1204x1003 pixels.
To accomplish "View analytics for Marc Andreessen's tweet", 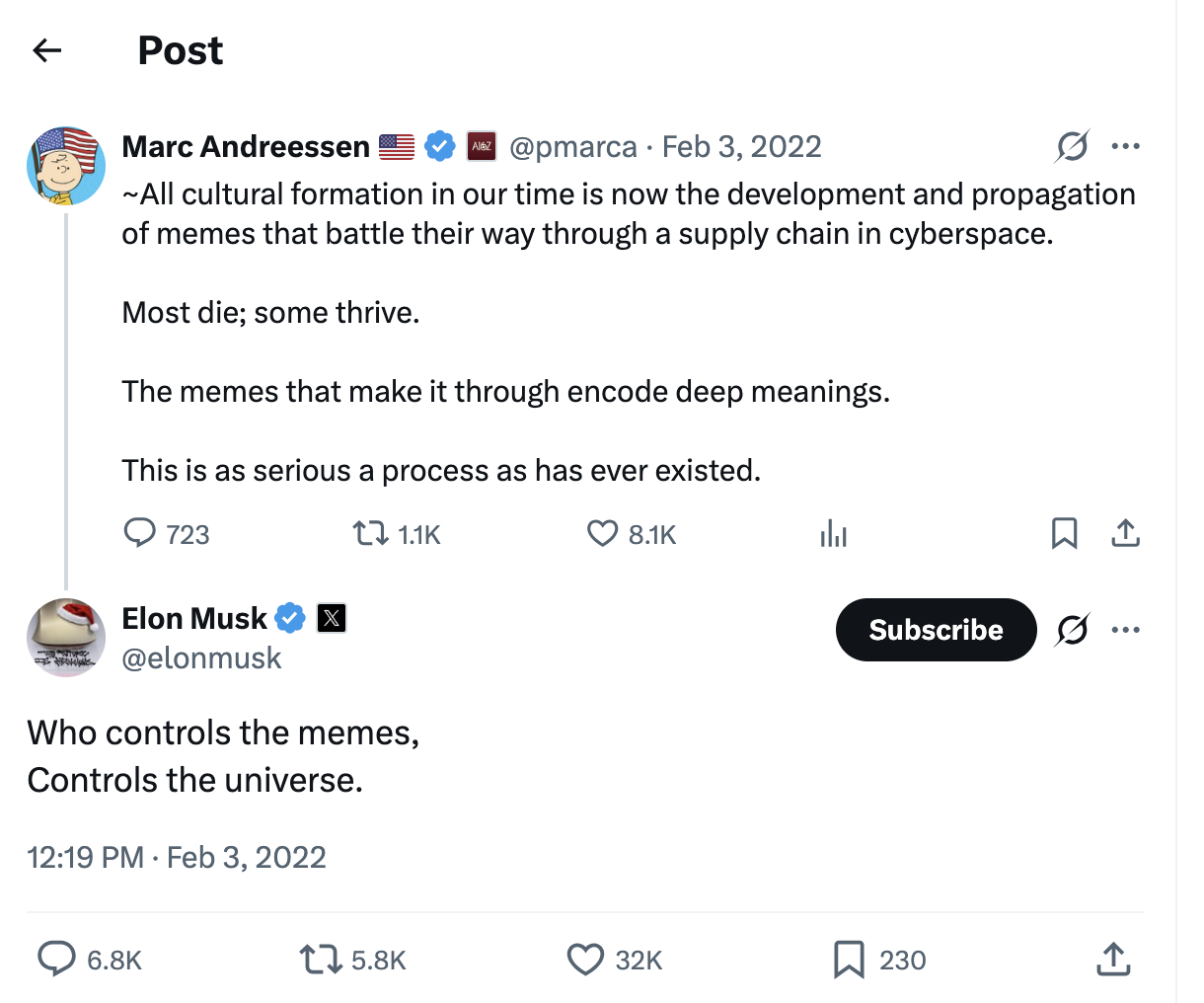I will coord(834,533).
